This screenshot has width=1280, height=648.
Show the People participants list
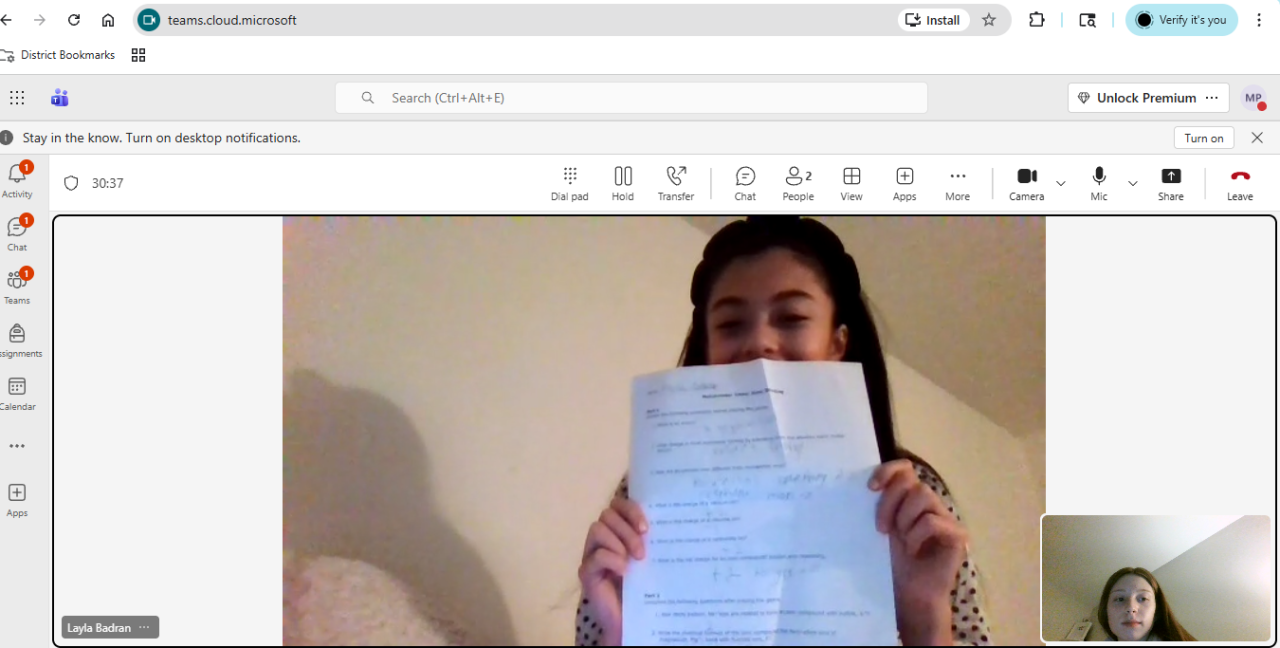798,183
